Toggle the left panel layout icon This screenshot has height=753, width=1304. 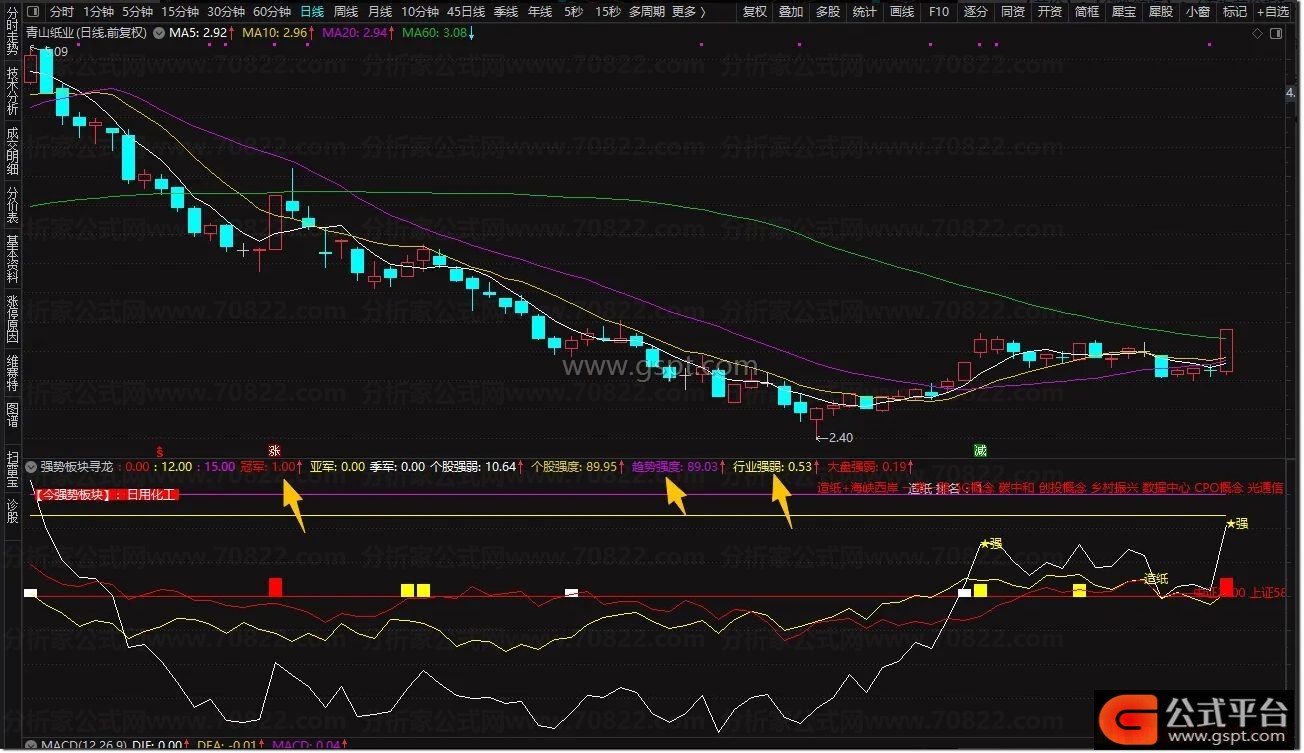(x=33, y=12)
